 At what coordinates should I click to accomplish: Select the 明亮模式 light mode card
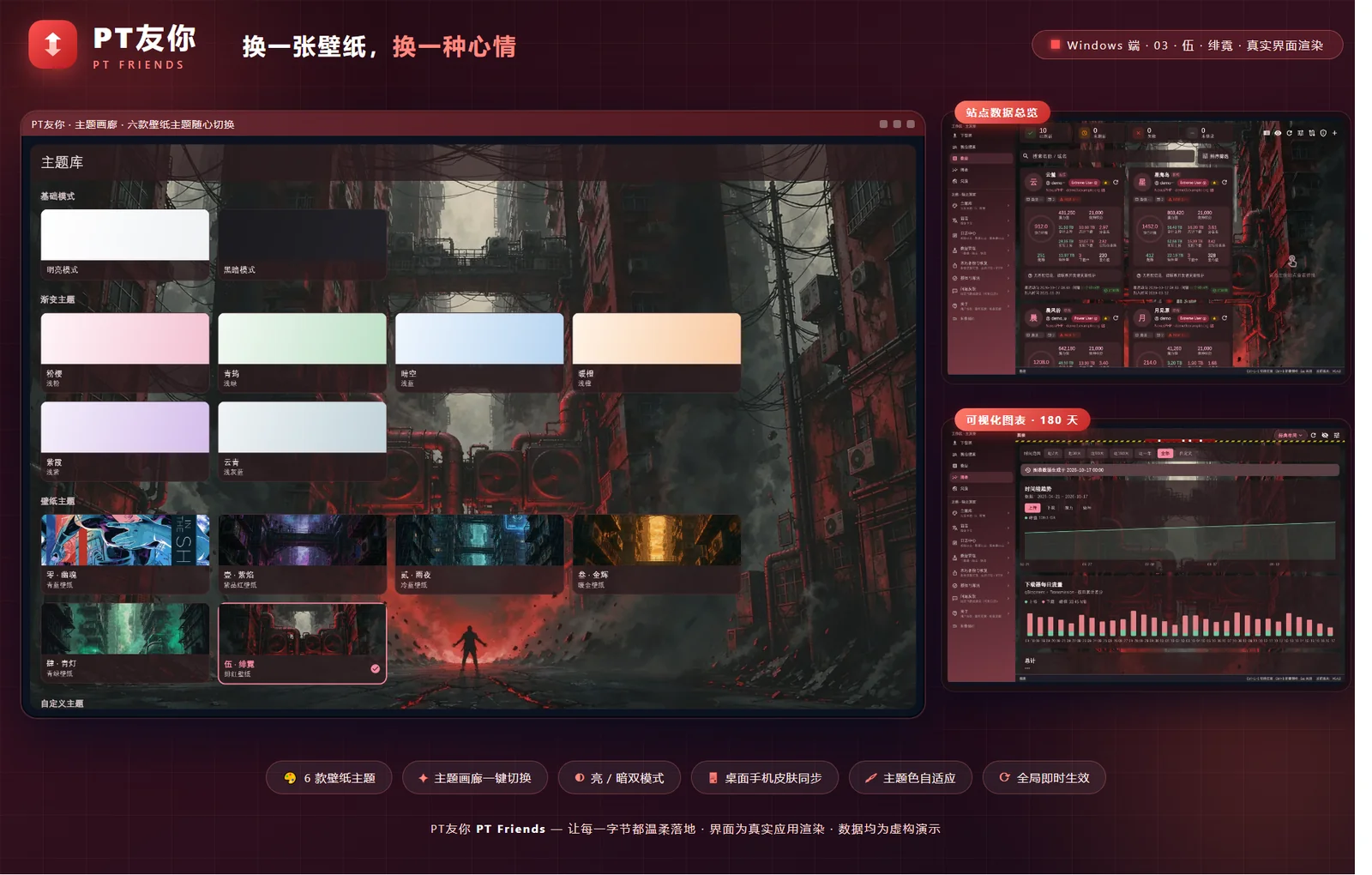125,244
